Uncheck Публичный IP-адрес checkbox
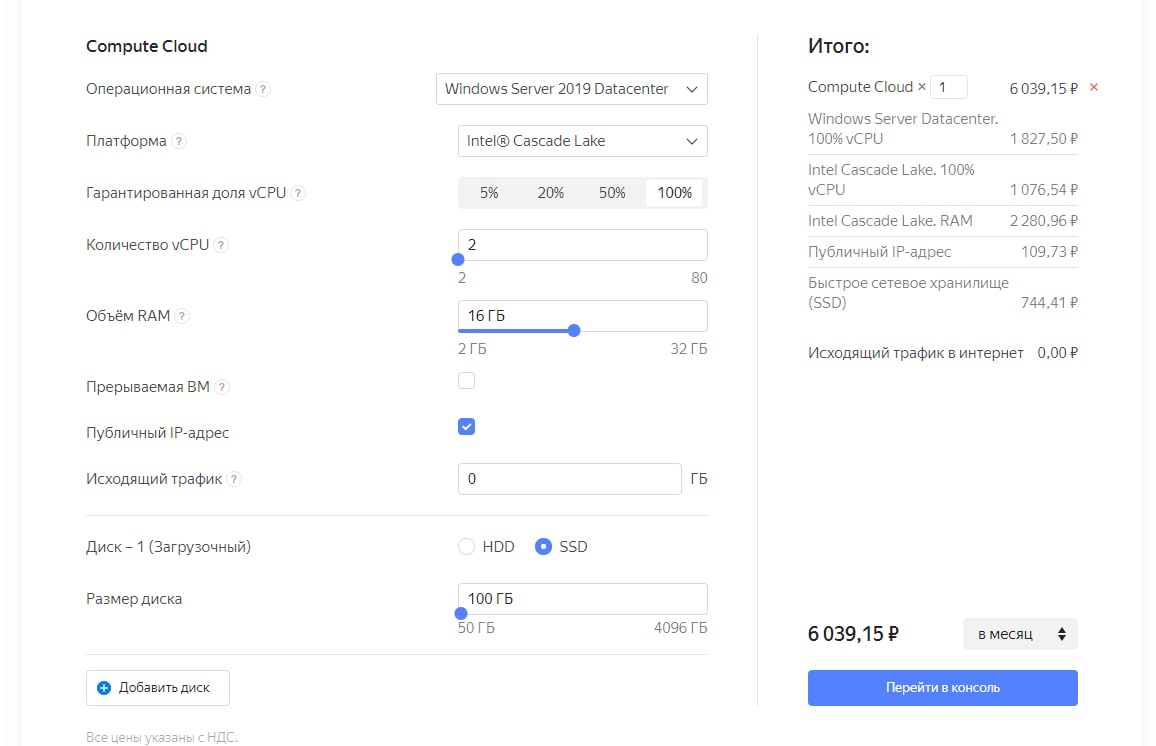 466,427
